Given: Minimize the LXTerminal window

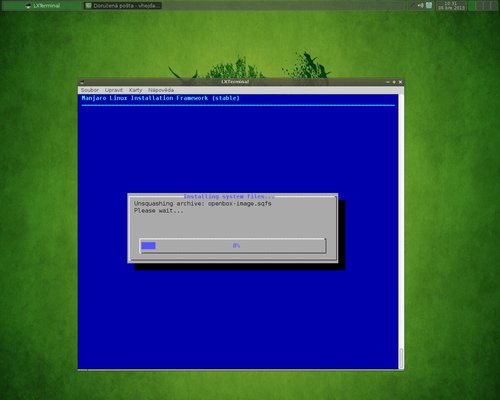Looking at the screenshot, I should click(388, 82).
